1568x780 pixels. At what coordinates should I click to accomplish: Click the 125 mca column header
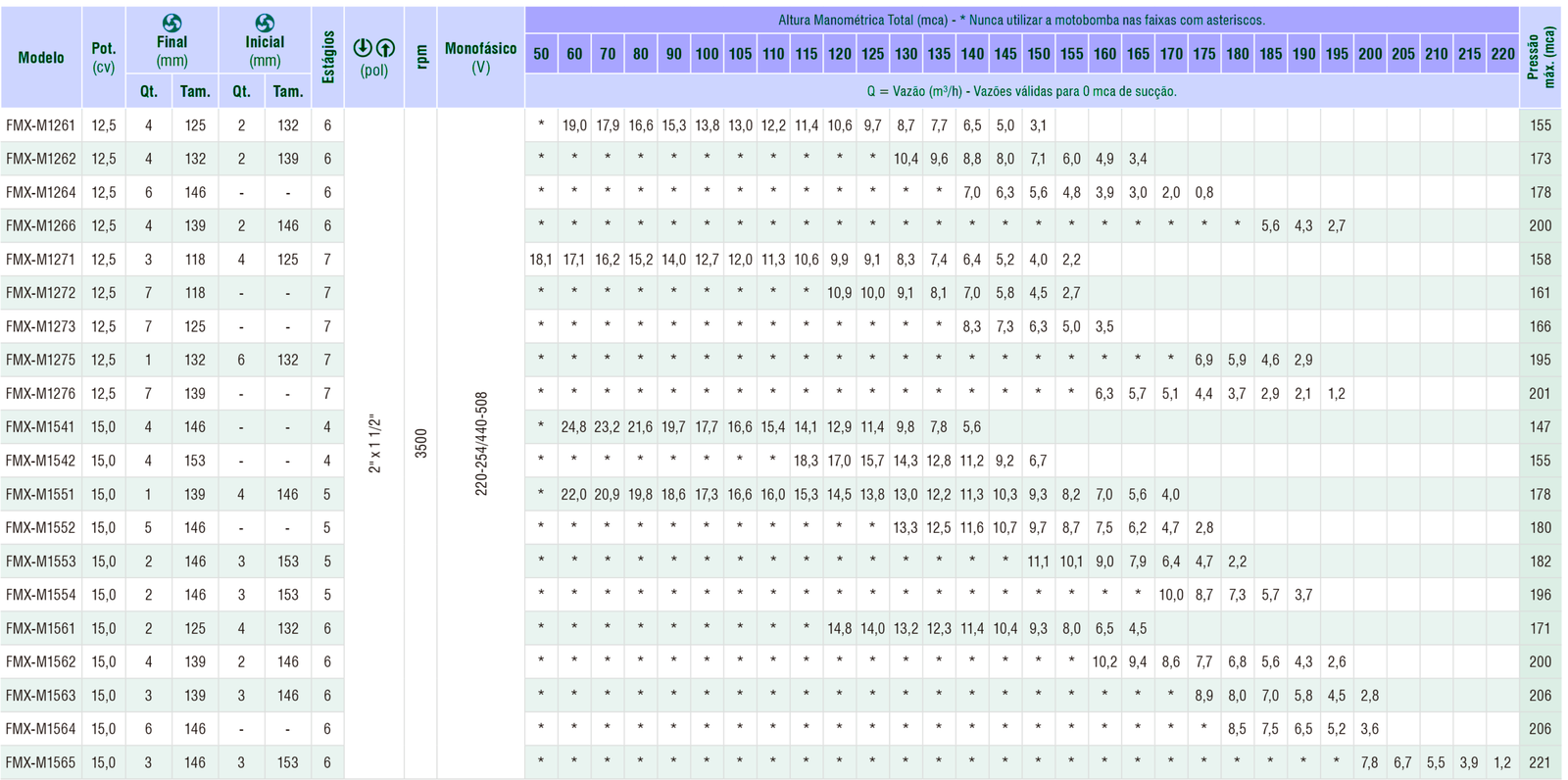pyautogui.click(x=872, y=54)
